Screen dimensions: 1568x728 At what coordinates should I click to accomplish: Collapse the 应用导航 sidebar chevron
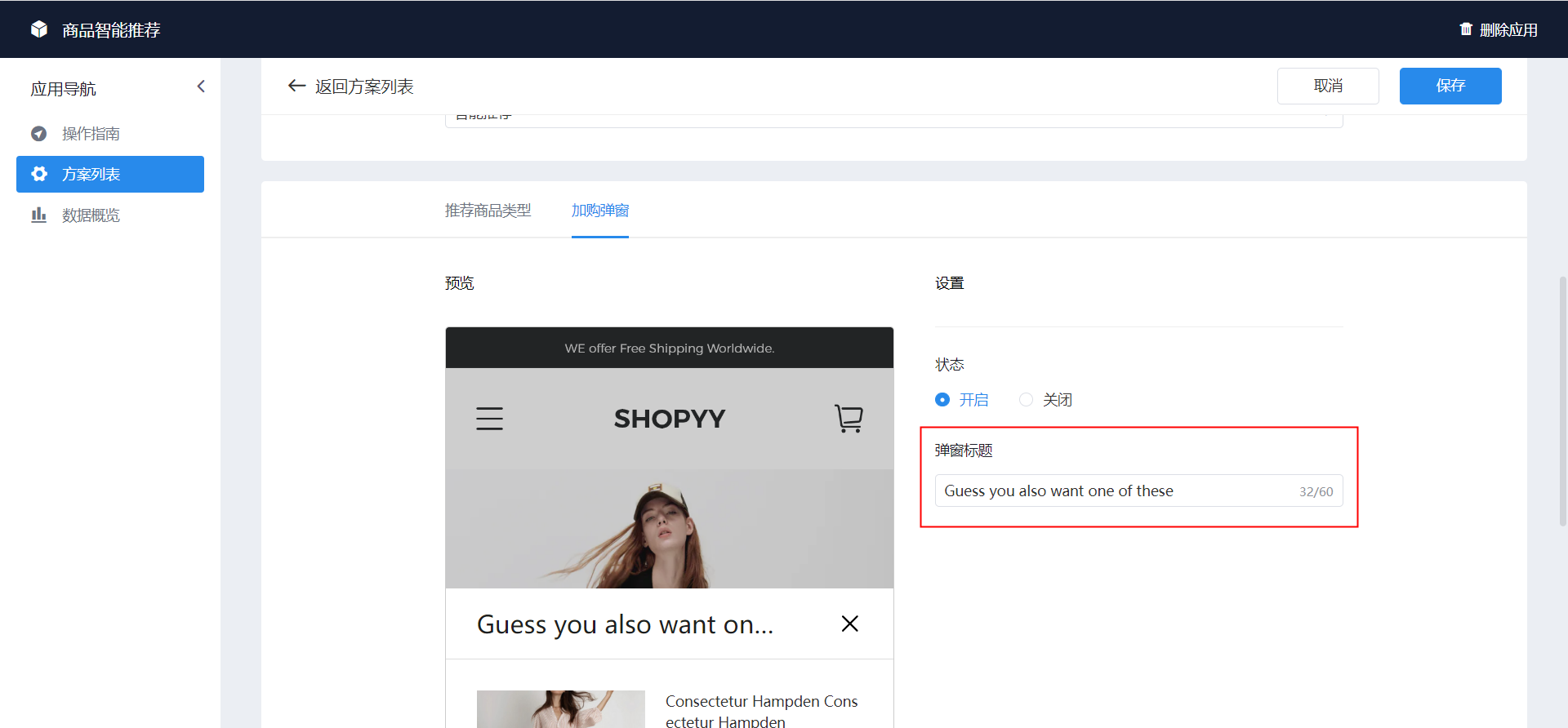coord(201,87)
